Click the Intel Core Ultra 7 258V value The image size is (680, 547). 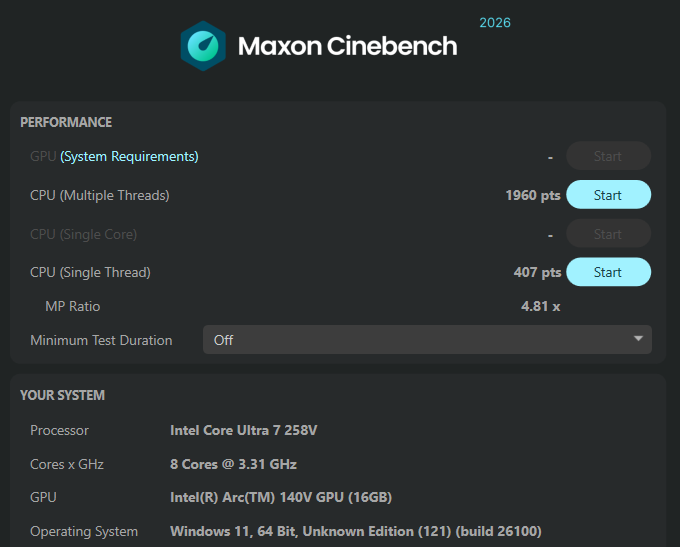(243, 430)
